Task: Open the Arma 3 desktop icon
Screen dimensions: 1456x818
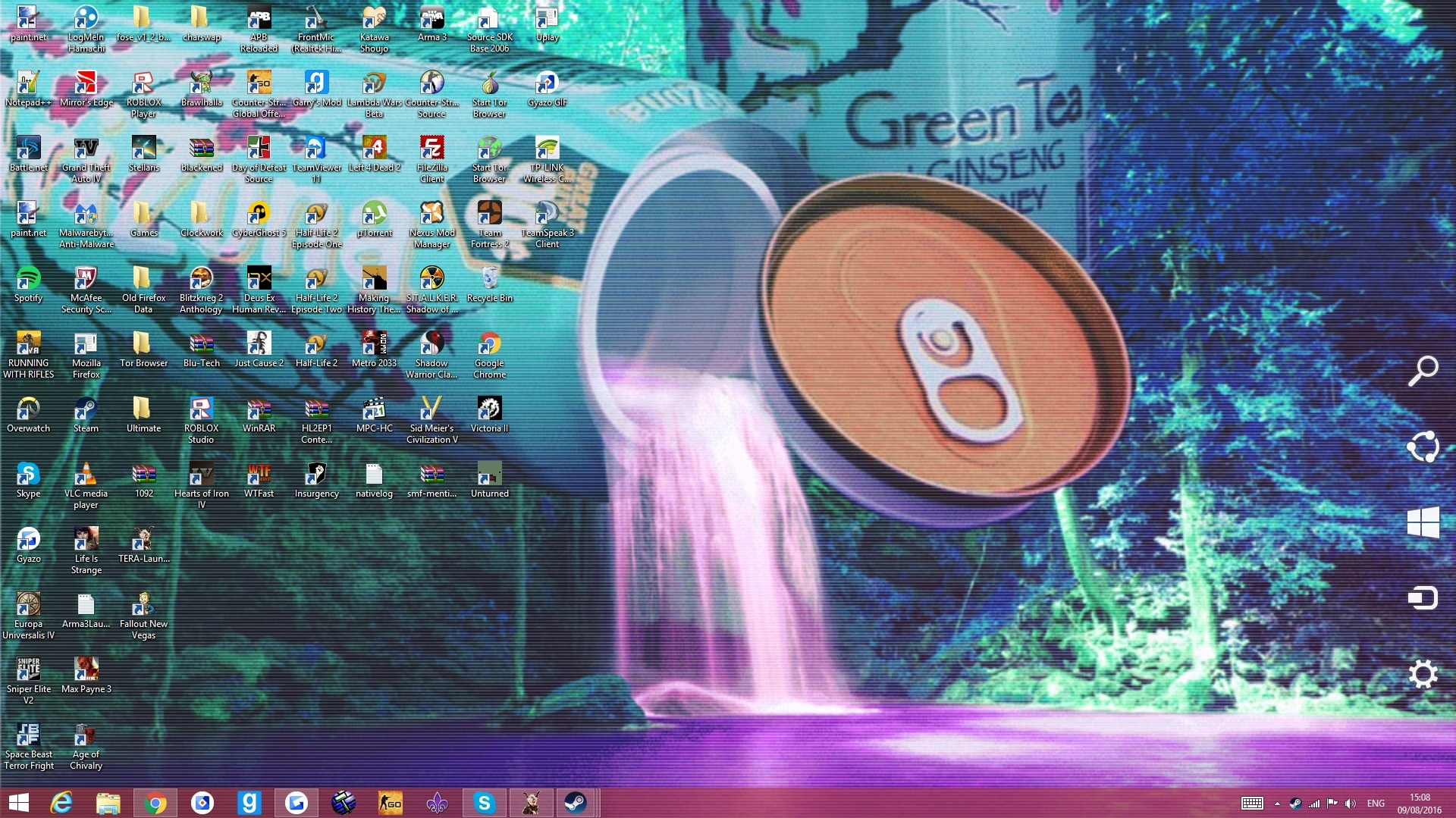Action: [432, 24]
